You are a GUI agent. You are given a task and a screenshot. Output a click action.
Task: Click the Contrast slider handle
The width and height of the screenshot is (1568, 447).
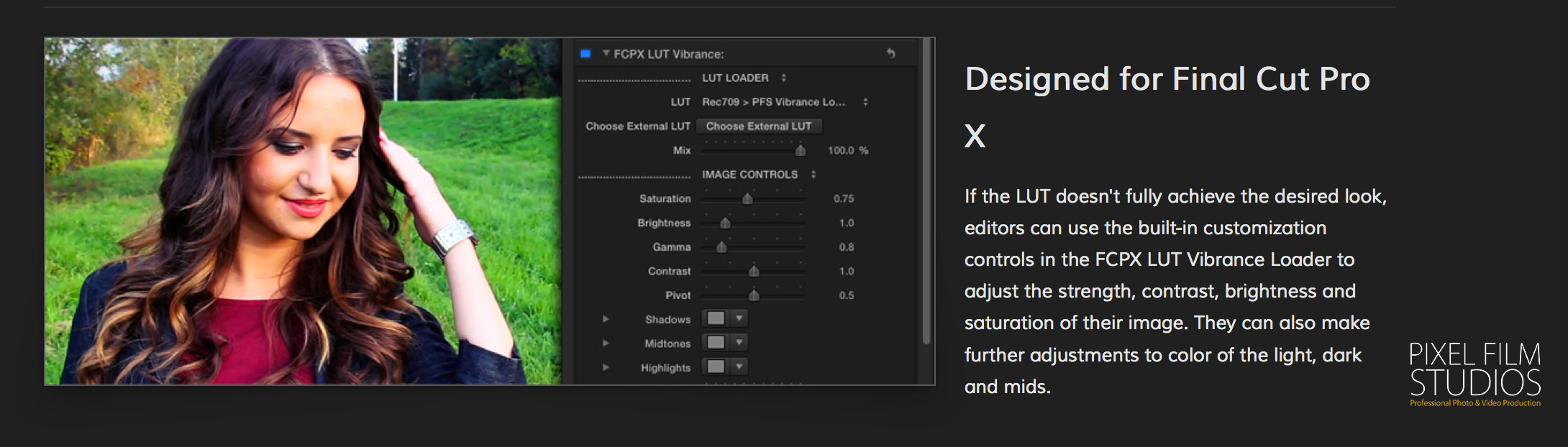point(754,272)
